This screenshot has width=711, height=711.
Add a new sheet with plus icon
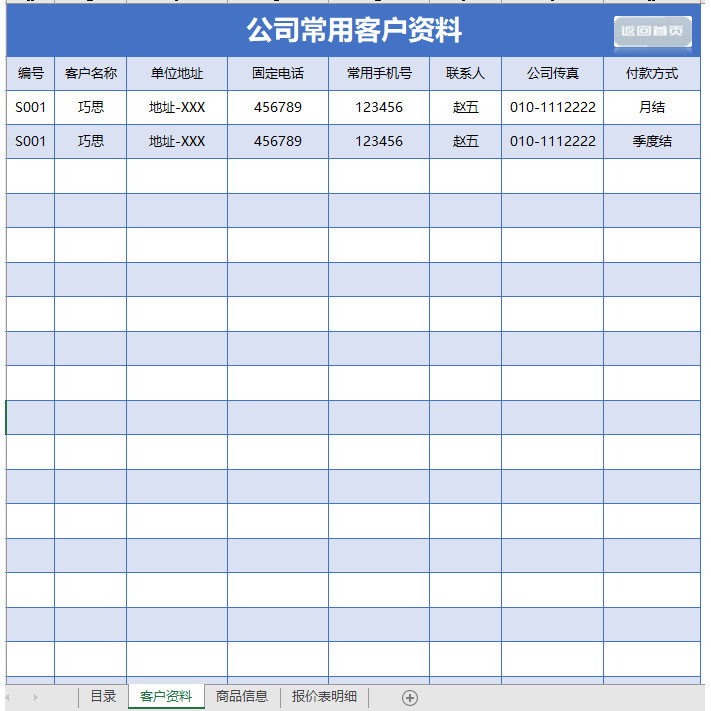[409, 698]
